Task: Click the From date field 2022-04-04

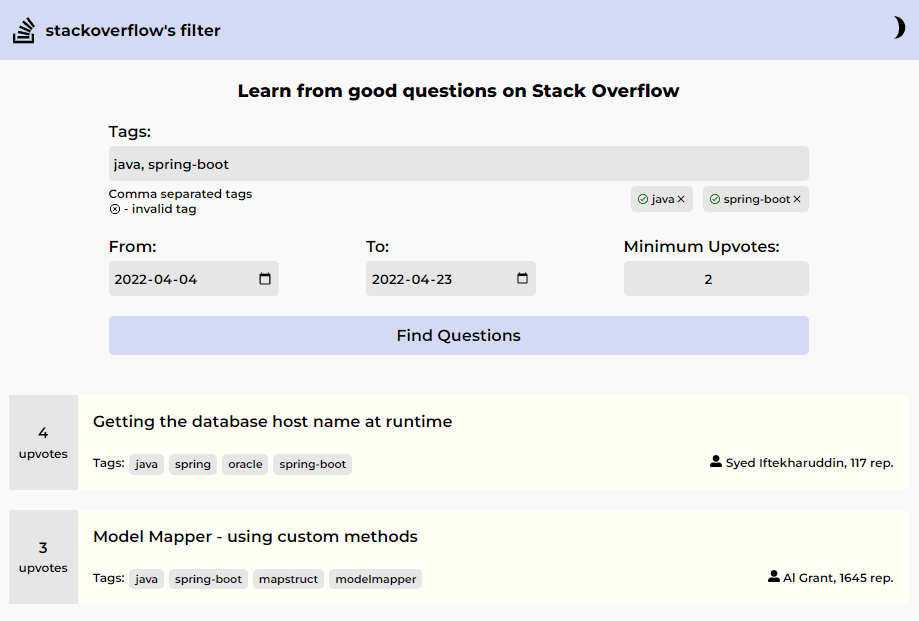Action: point(193,278)
